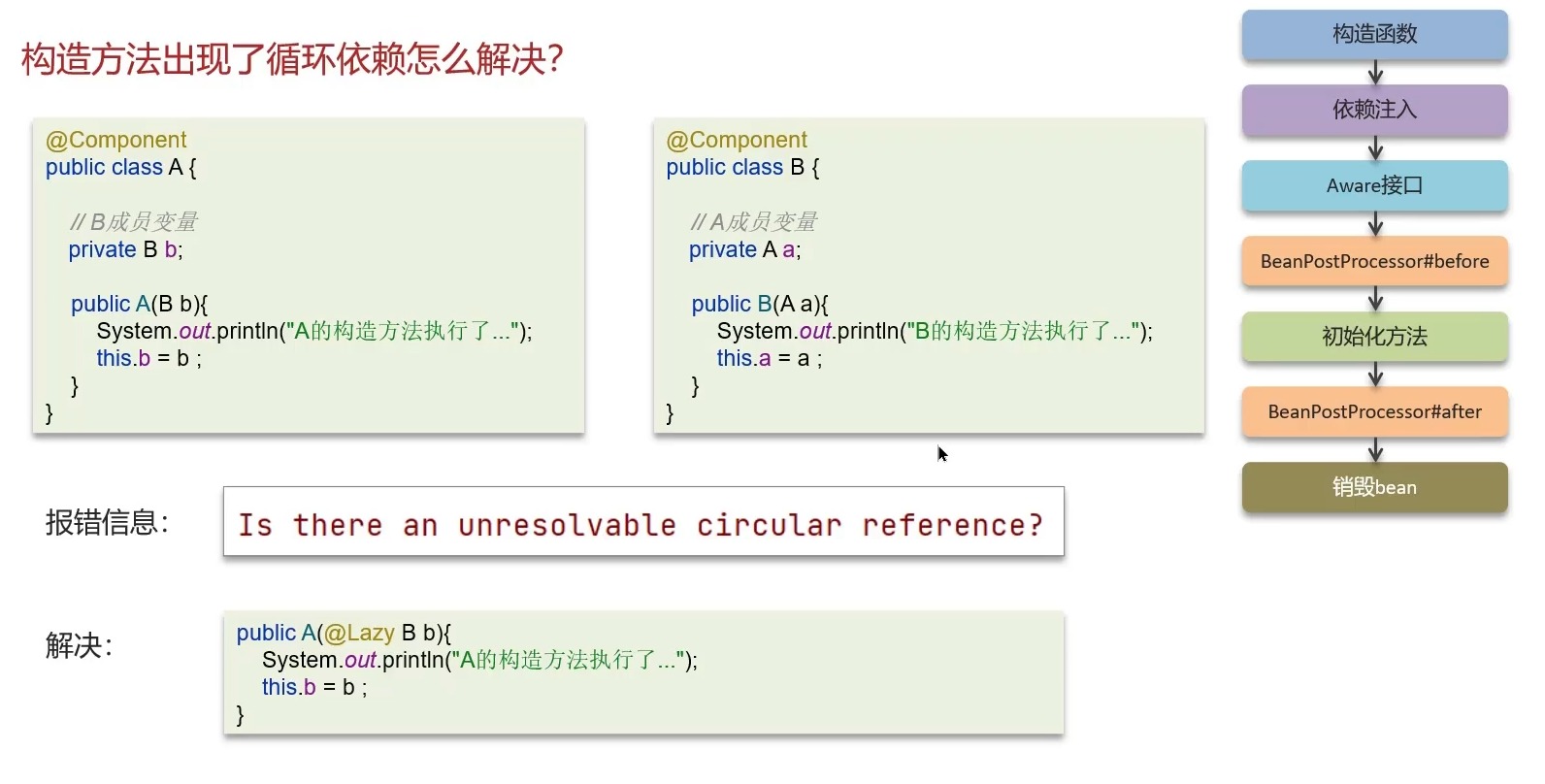
Task: Click the 销毁bean step box
Action: [x=1374, y=487]
